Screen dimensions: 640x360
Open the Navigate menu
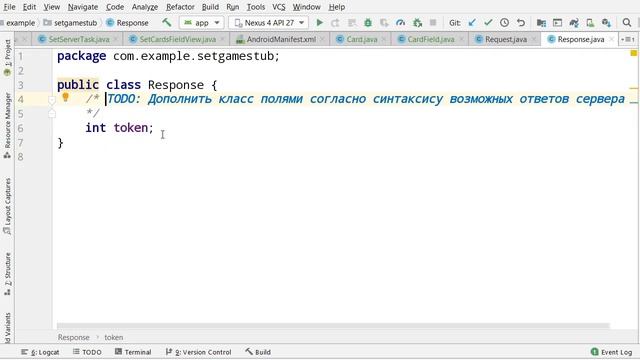pos(83,7)
